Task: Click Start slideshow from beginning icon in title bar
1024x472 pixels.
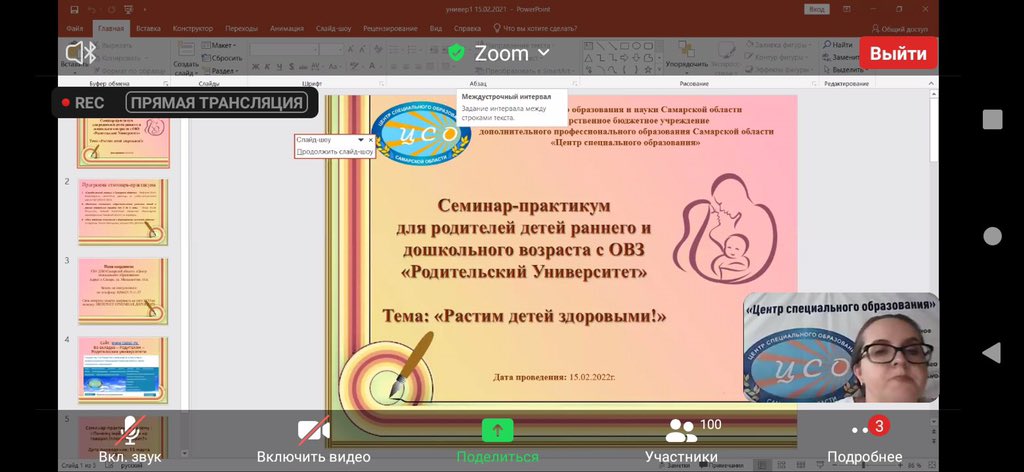Action: pos(130,10)
